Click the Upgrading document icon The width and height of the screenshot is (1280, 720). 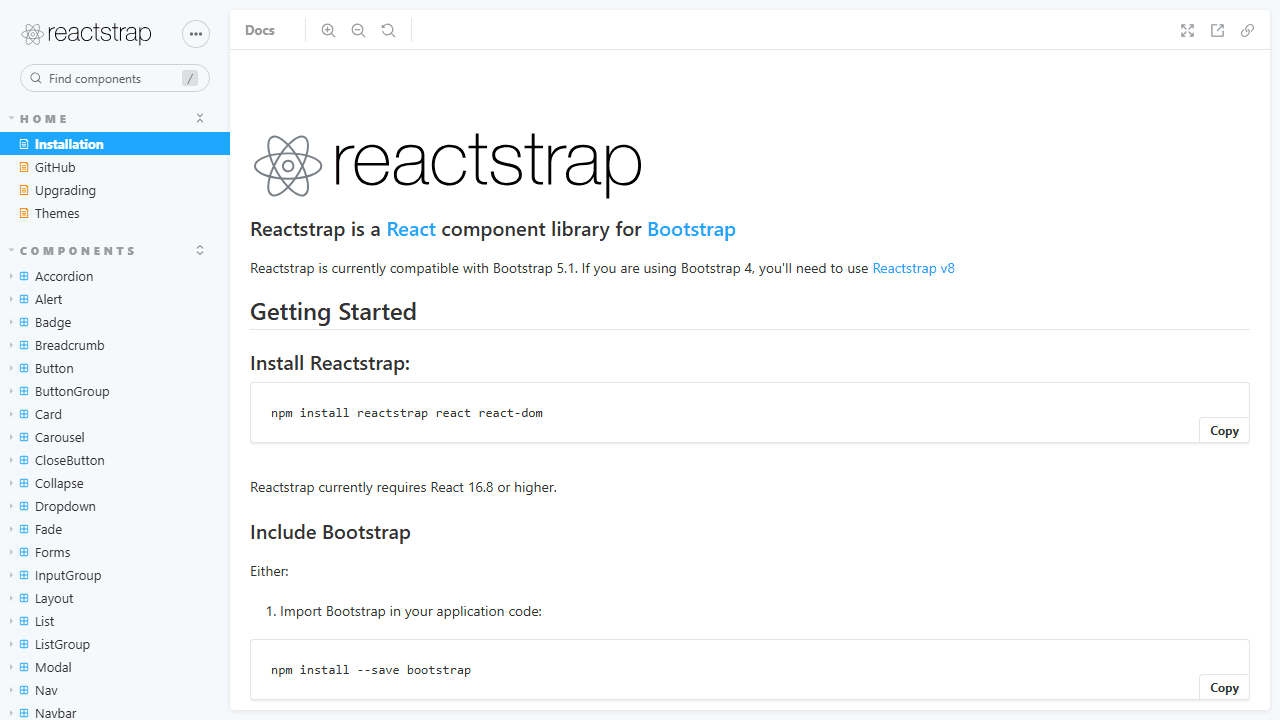pyautogui.click(x=25, y=191)
